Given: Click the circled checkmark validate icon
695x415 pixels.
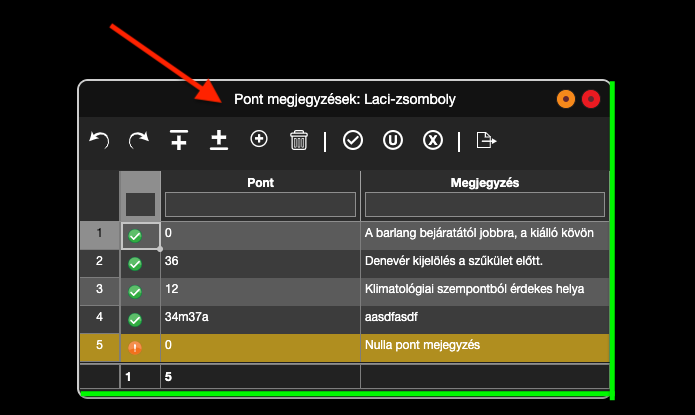Looking at the screenshot, I should [353, 141].
